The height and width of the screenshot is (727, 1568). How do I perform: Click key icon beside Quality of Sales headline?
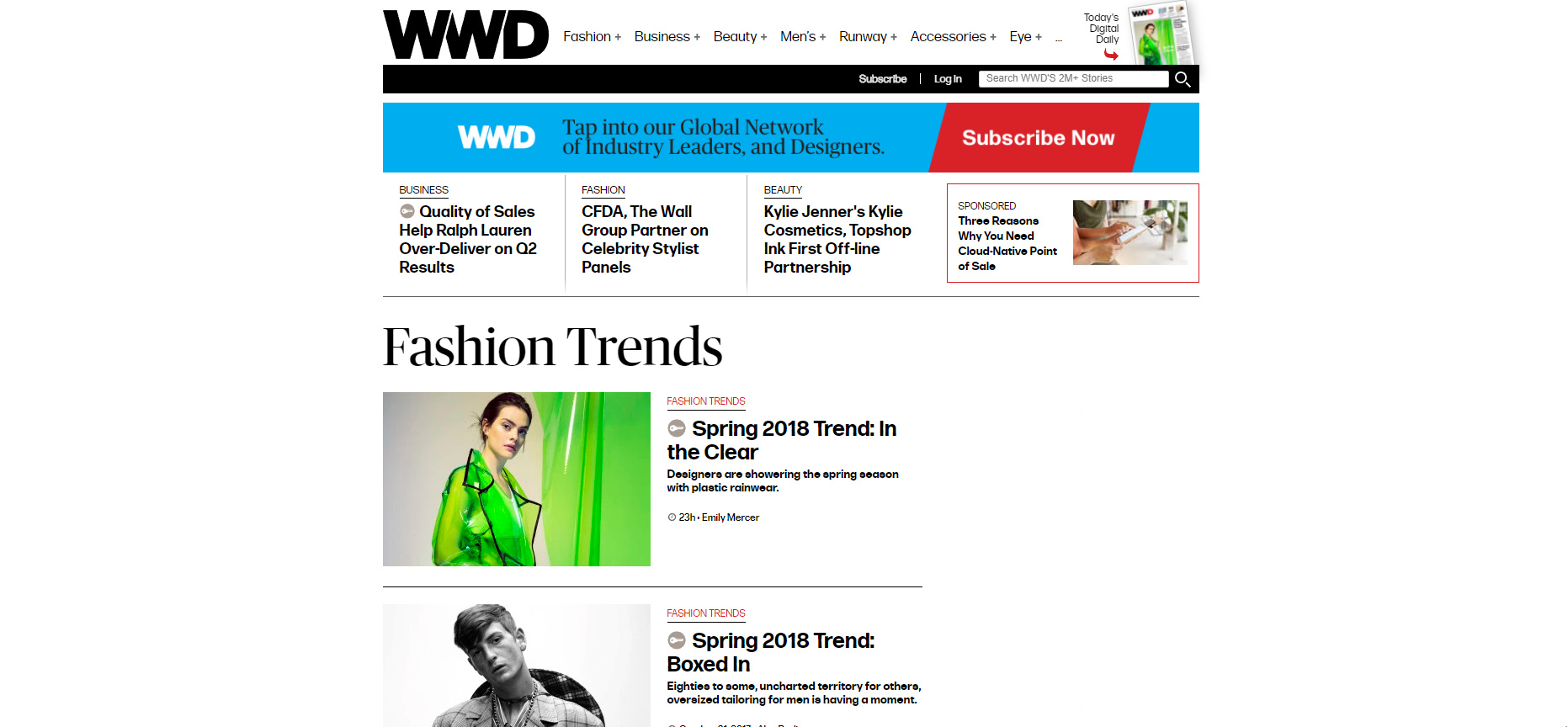click(407, 211)
